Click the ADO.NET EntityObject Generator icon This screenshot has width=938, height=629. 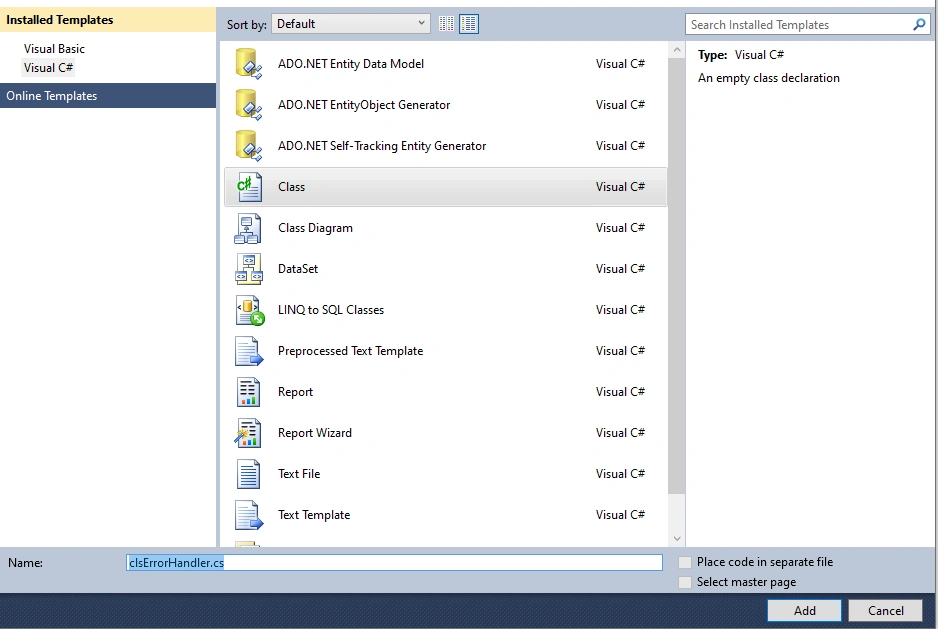click(248, 105)
